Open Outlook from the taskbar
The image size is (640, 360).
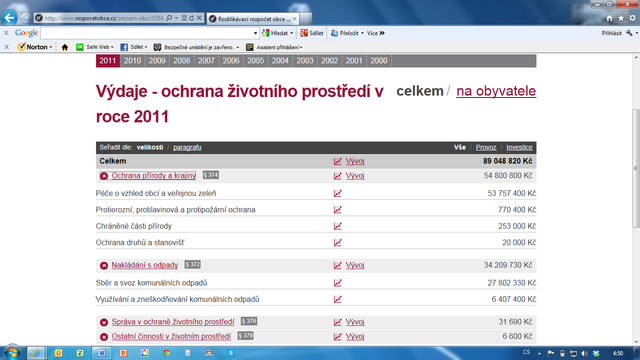tap(58, 353)
